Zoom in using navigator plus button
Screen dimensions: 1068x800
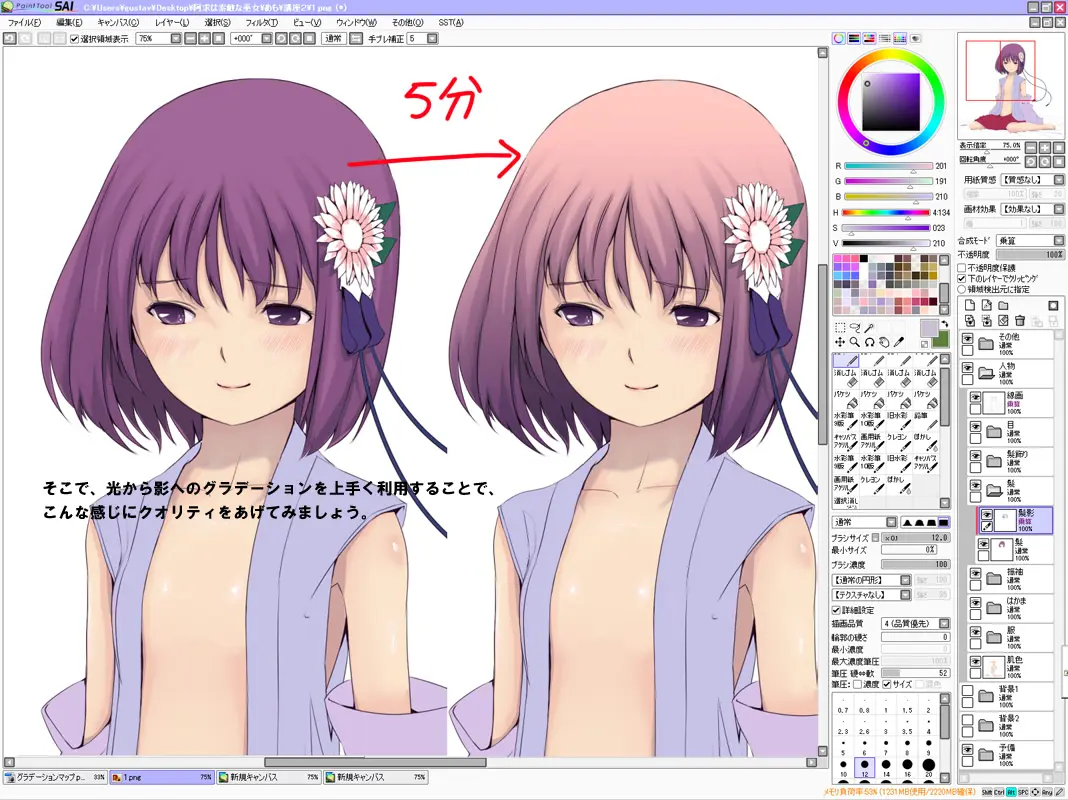coord(1045,148)
